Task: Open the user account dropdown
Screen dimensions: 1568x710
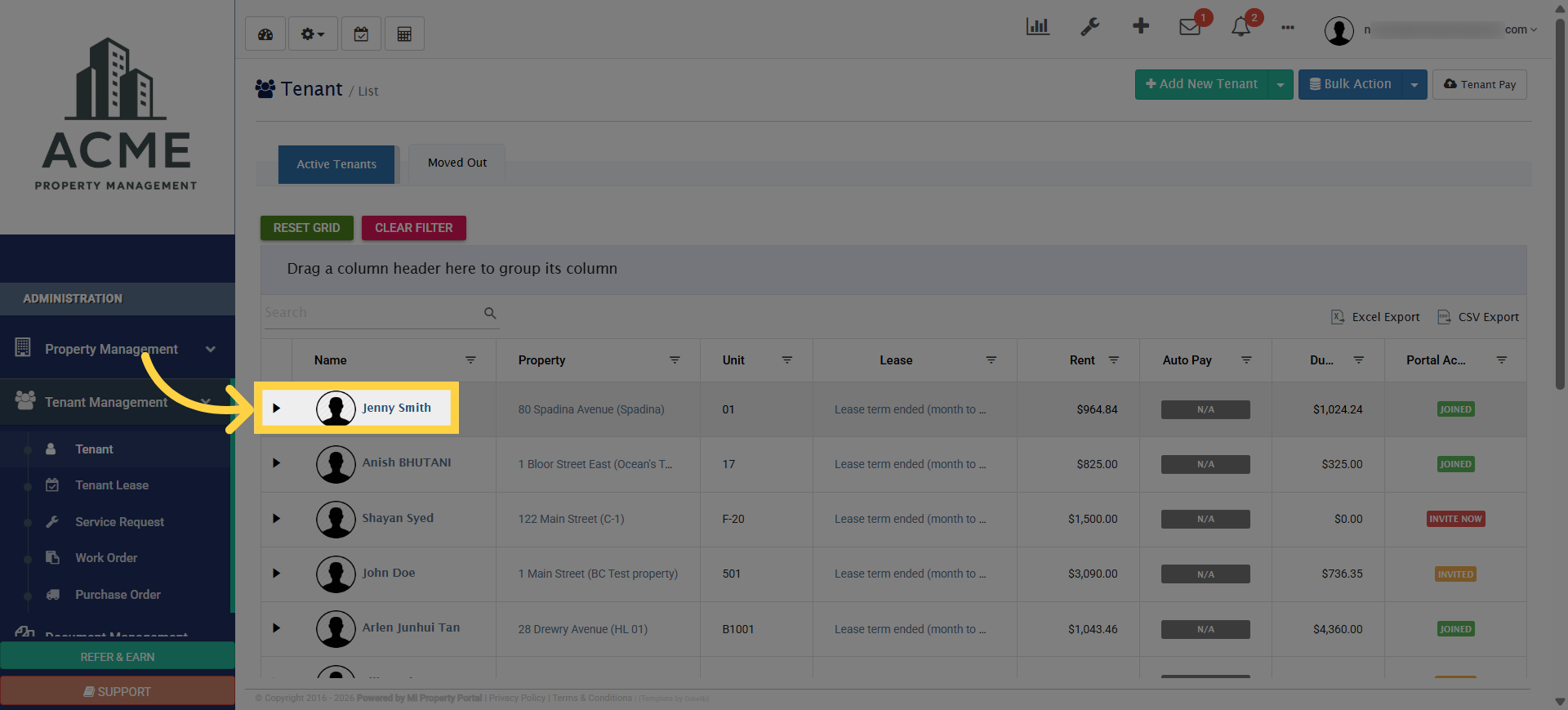Action: click(1430, 30)
